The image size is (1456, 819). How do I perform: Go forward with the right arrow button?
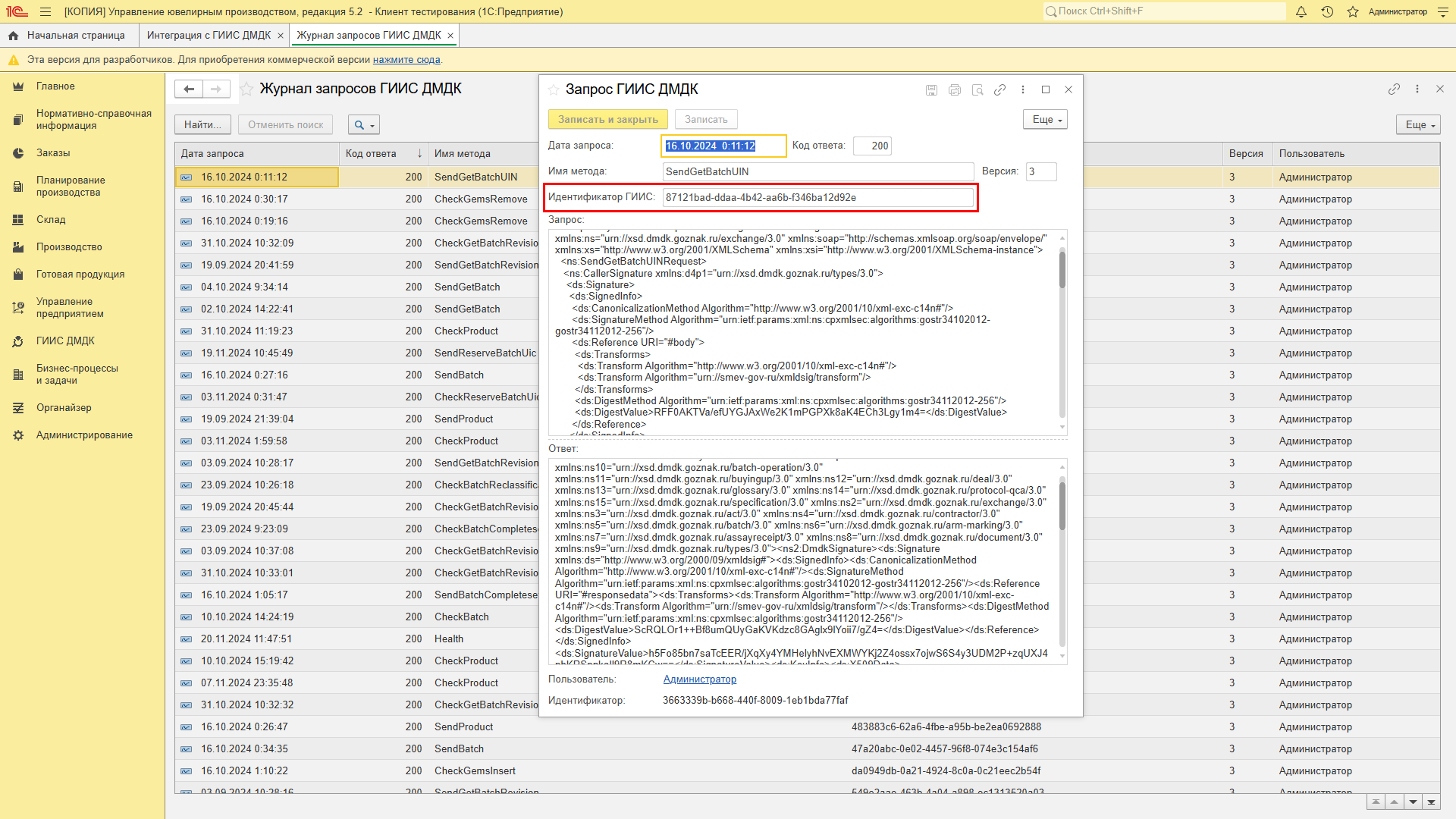pos(216,89)
